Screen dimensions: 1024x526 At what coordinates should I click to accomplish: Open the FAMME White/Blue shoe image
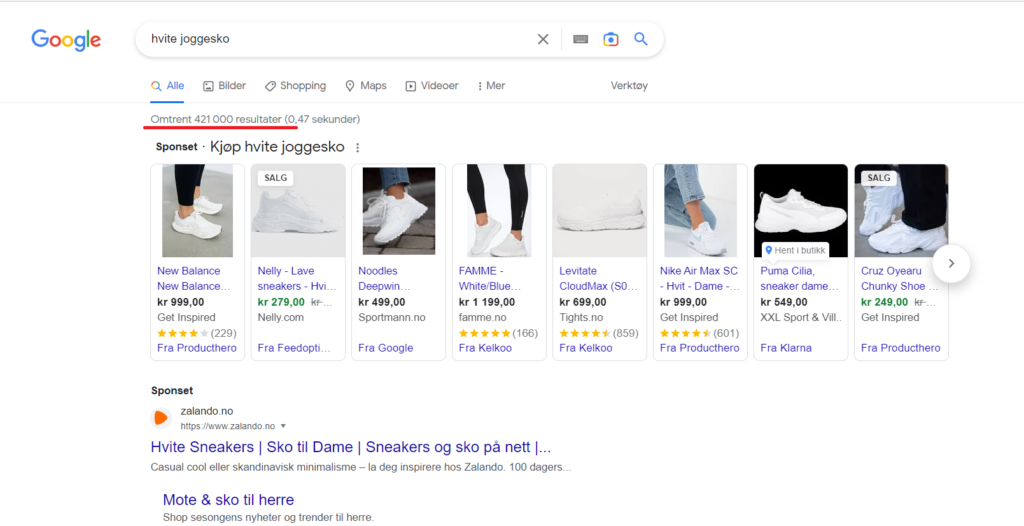(499, 210)
